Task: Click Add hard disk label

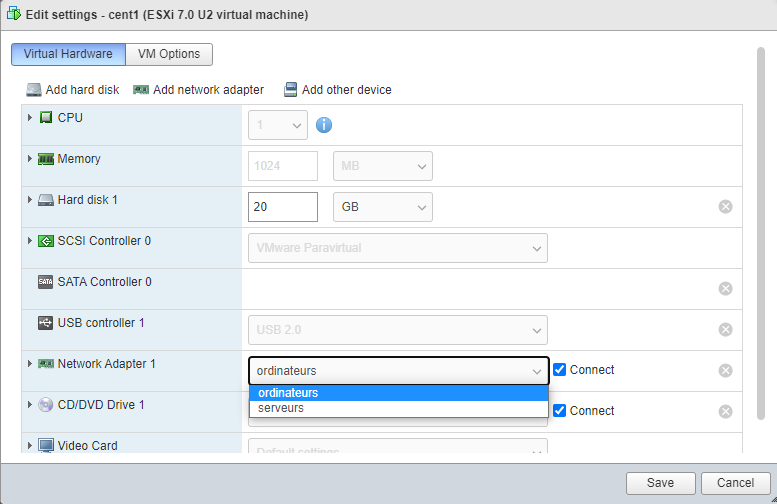Action: pos(82,90)
